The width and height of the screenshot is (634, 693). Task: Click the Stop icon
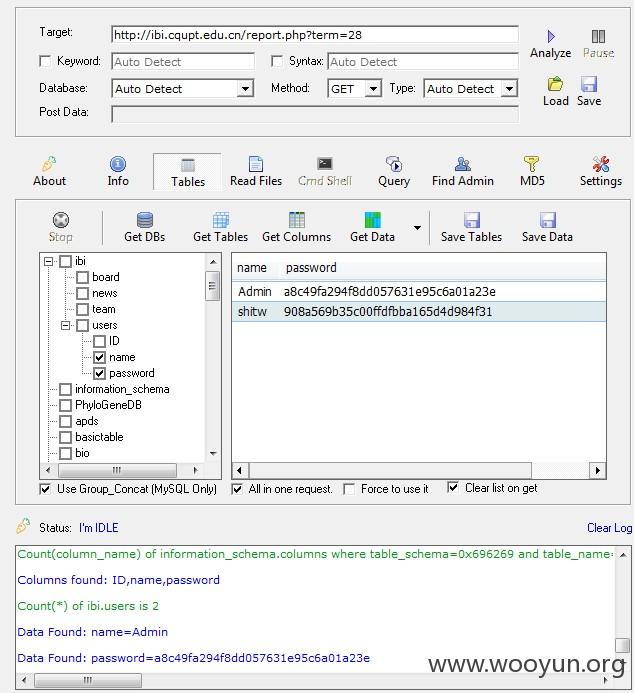click(x=61, y=220)
